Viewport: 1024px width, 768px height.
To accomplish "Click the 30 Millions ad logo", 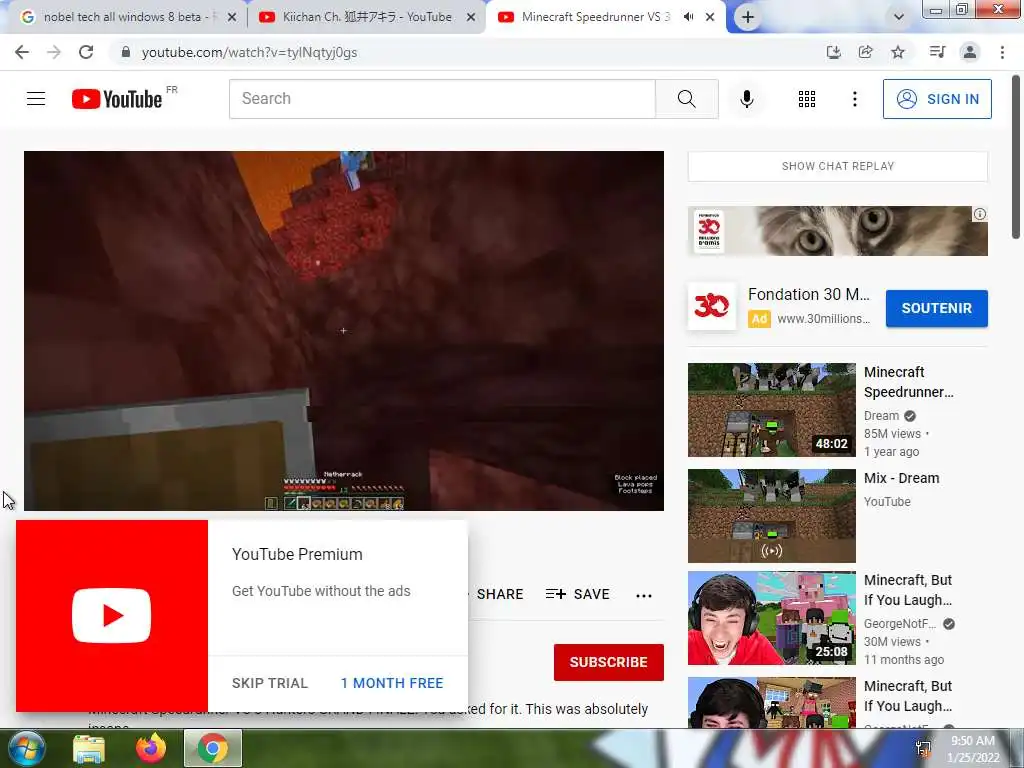I will pyautogui.click(x=711, y=306).
